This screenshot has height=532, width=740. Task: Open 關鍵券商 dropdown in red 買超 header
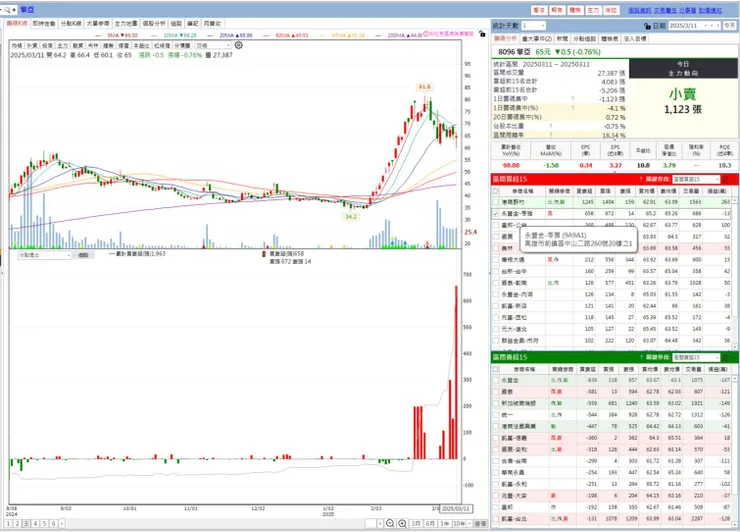(x=696, y=179)
